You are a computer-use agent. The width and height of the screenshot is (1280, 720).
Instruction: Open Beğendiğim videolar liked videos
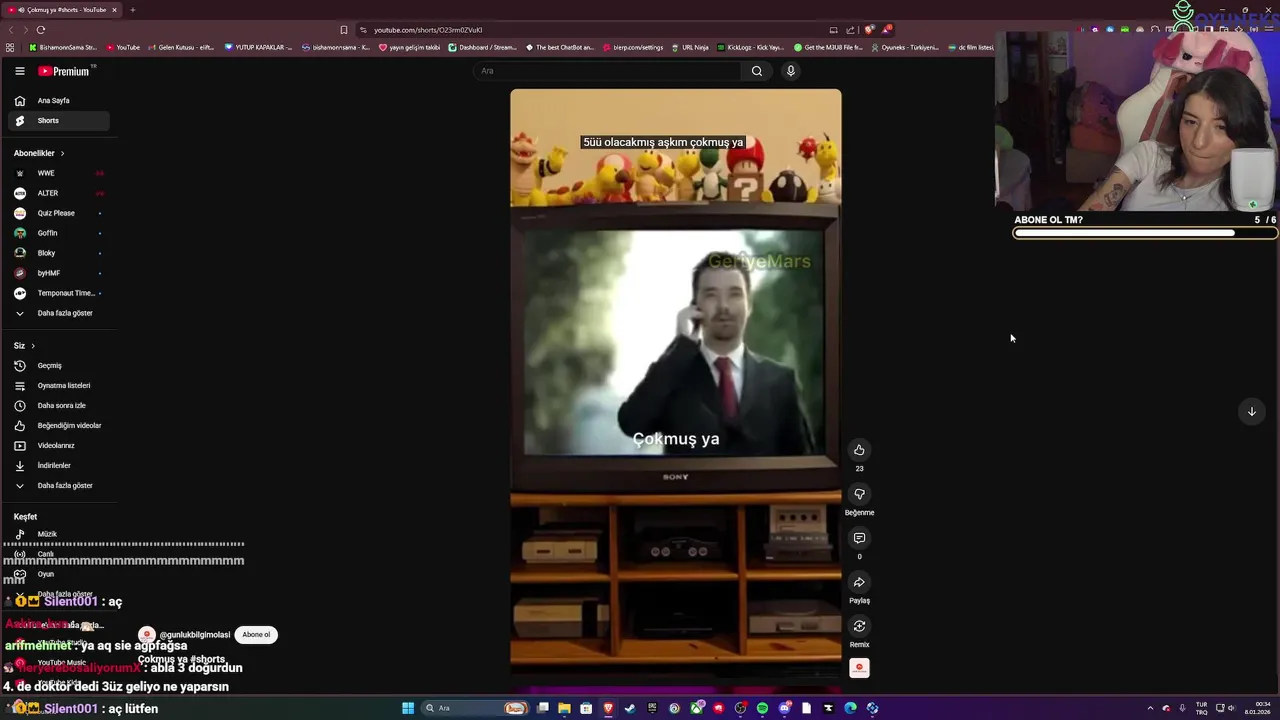[59, 425]
